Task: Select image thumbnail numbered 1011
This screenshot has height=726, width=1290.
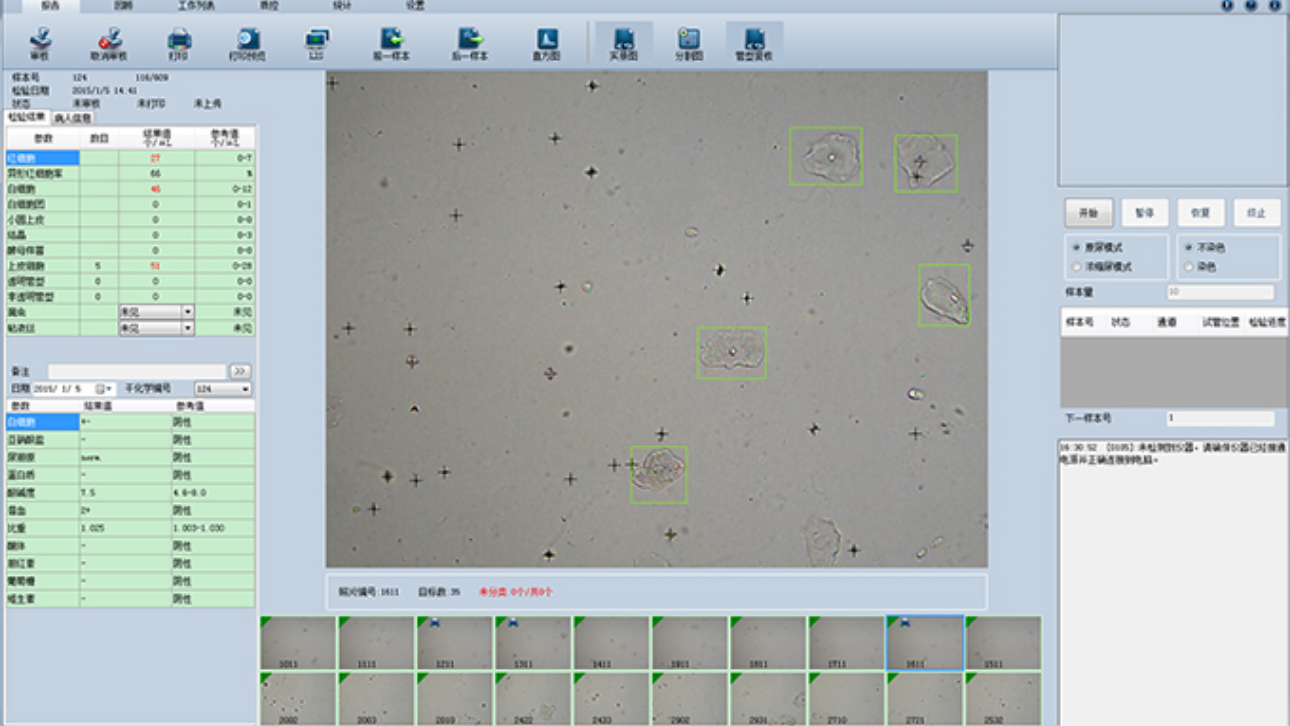Action: [x=298, y=643]
